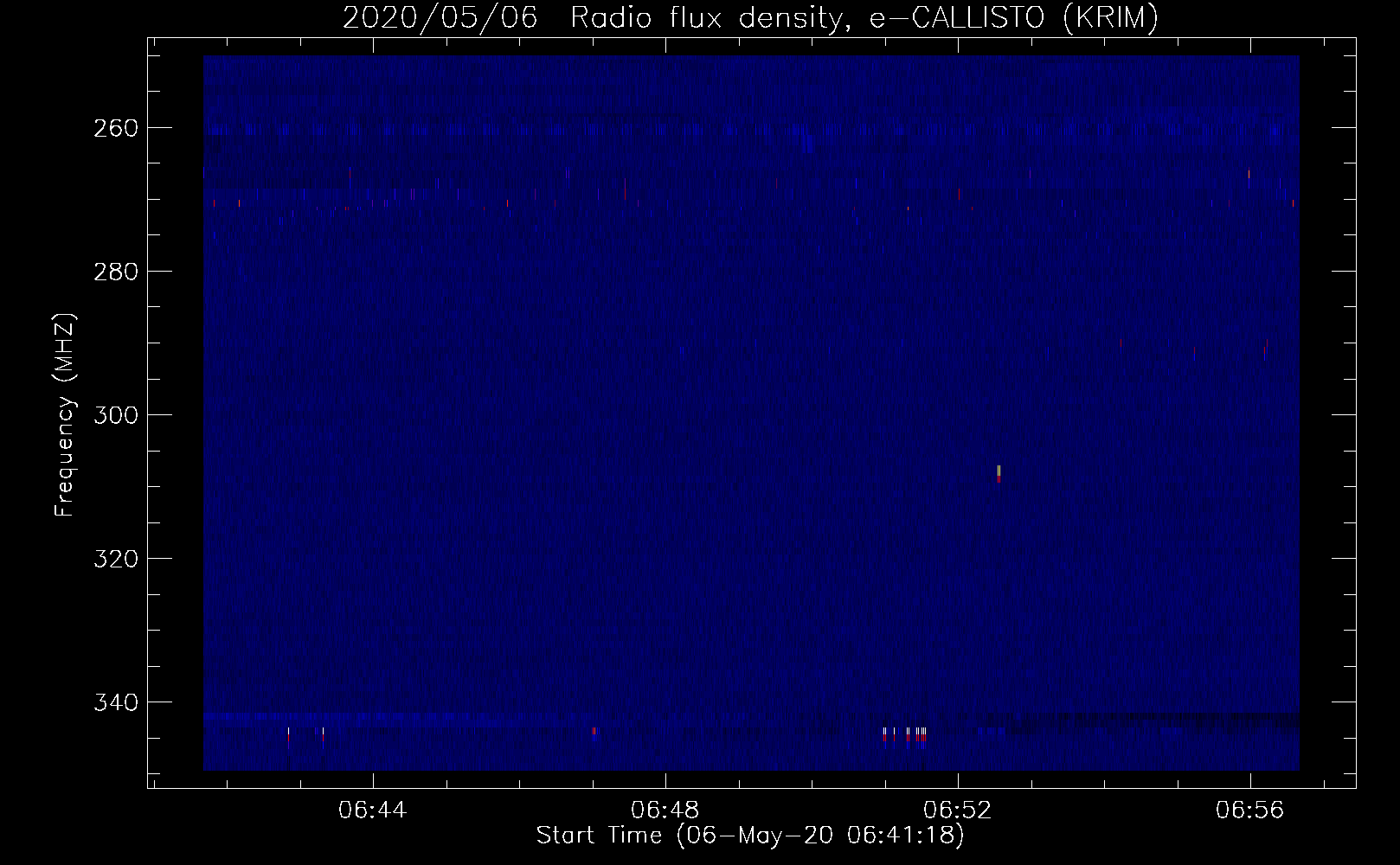Click the 'Frequency (MHZ)' axis label
This screenshot has height=865, width=1400.
tap(65, 414)
